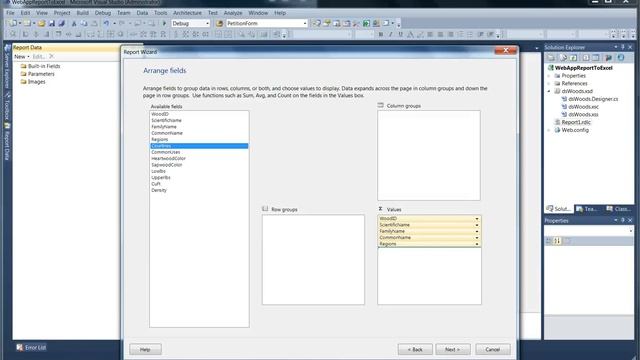
Task: Pin the Properties panel
Action: 623,220
